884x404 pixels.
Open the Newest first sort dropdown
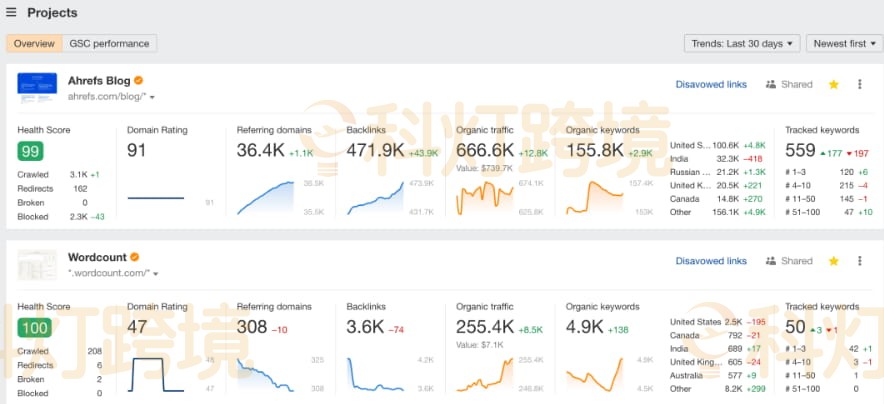(x=844, y=43)
